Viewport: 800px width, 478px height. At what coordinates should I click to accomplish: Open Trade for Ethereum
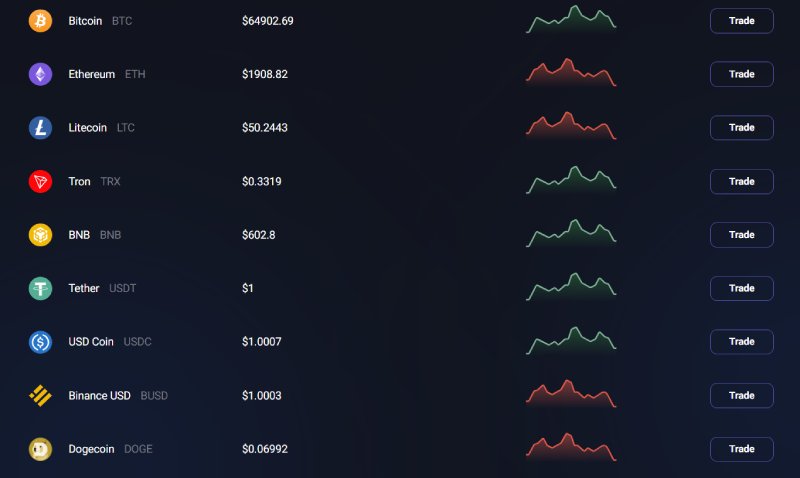[741, 74]
